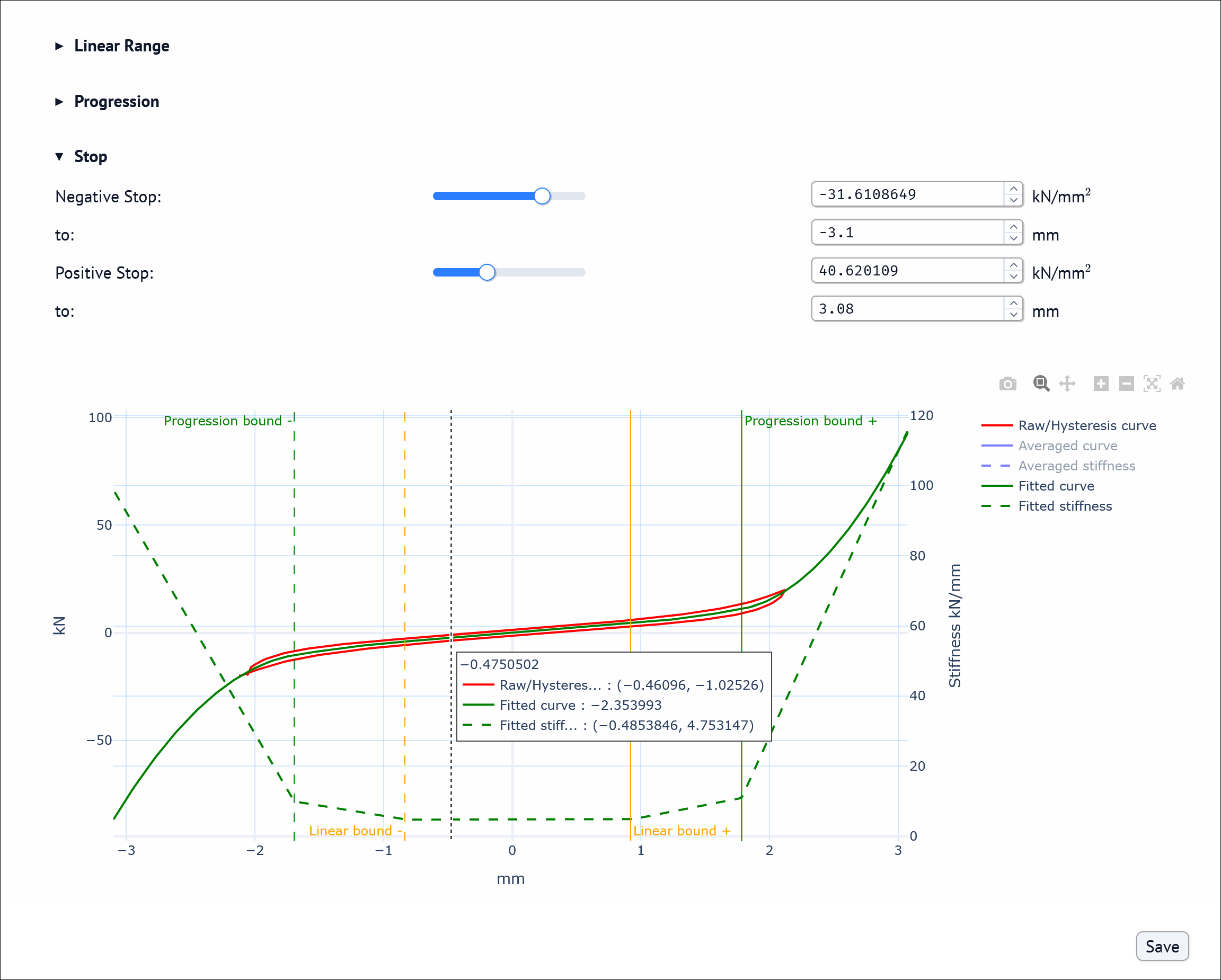This screenshot has height=980, width=1221.
Task: Click the 'kN' left axis title
Action: coord(59,626)
